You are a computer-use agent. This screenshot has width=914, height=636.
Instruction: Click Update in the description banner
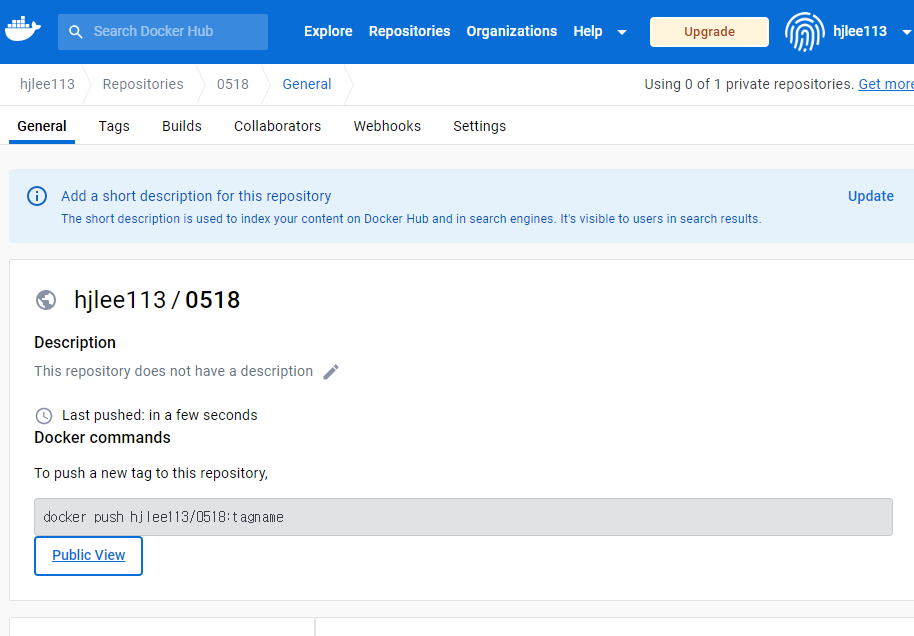[870, 196]
